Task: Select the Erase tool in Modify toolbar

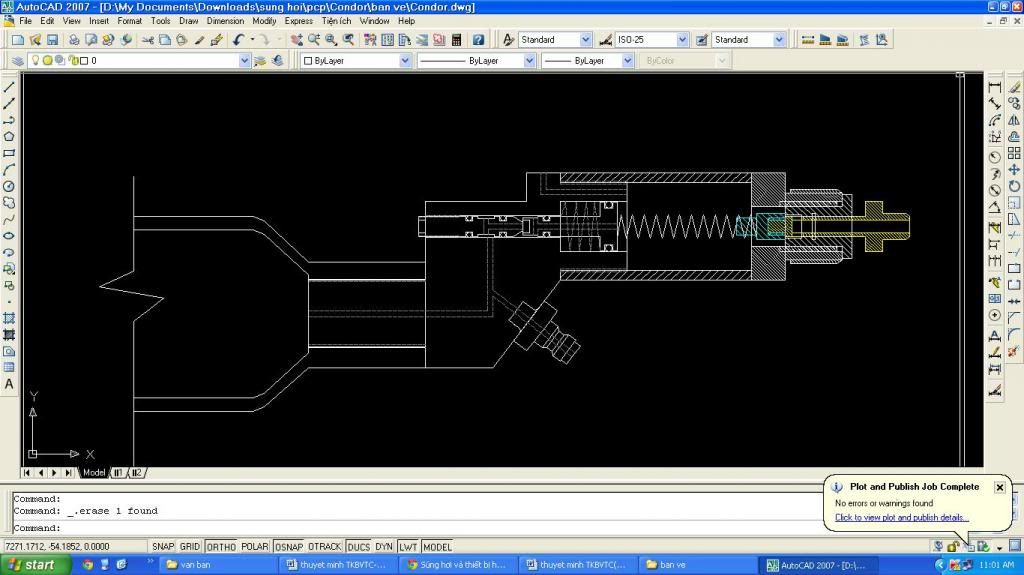Action: pyautogui.click(x=1014, y=87)
